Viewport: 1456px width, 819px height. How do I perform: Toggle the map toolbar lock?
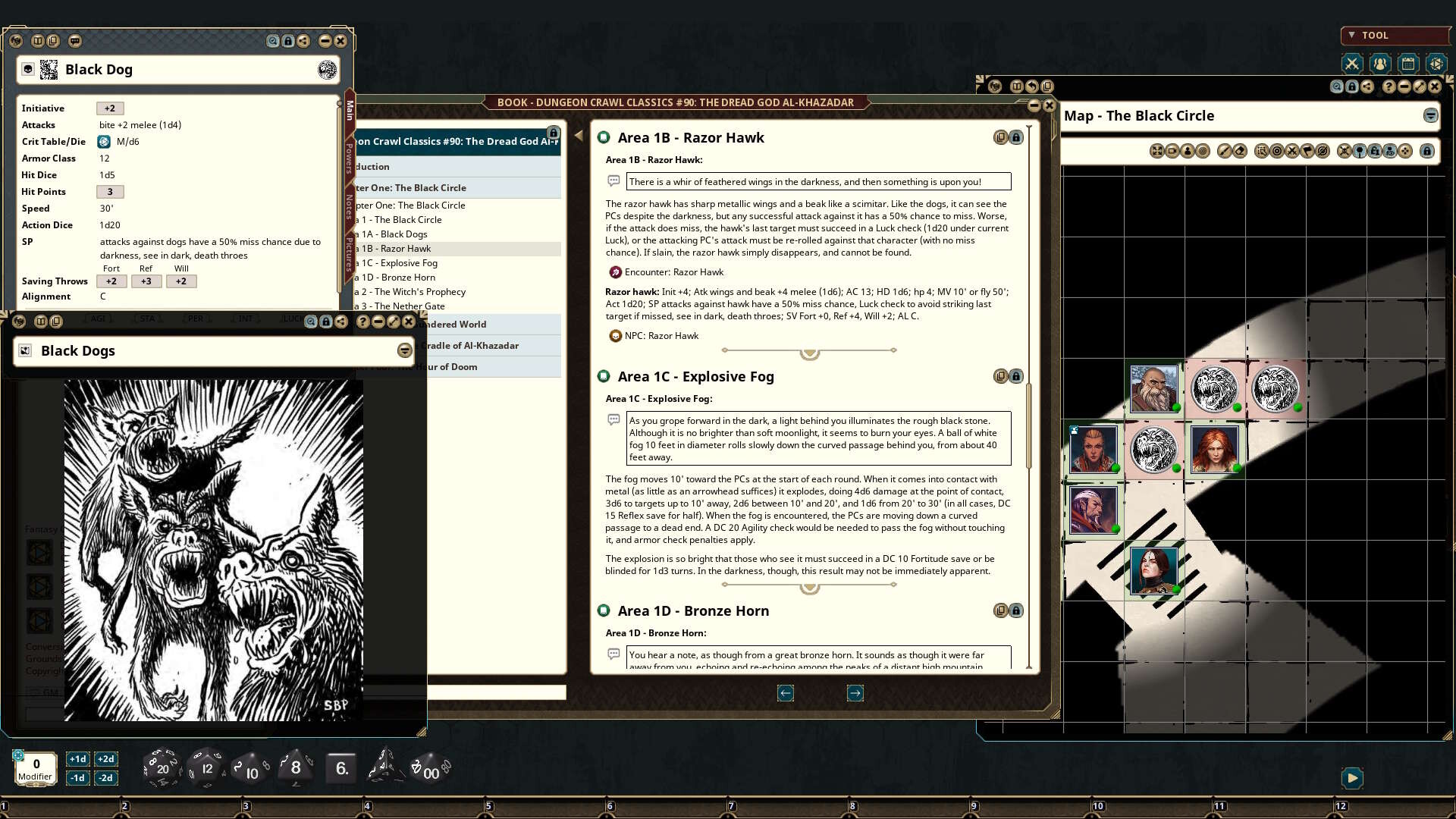[1427, 151]
